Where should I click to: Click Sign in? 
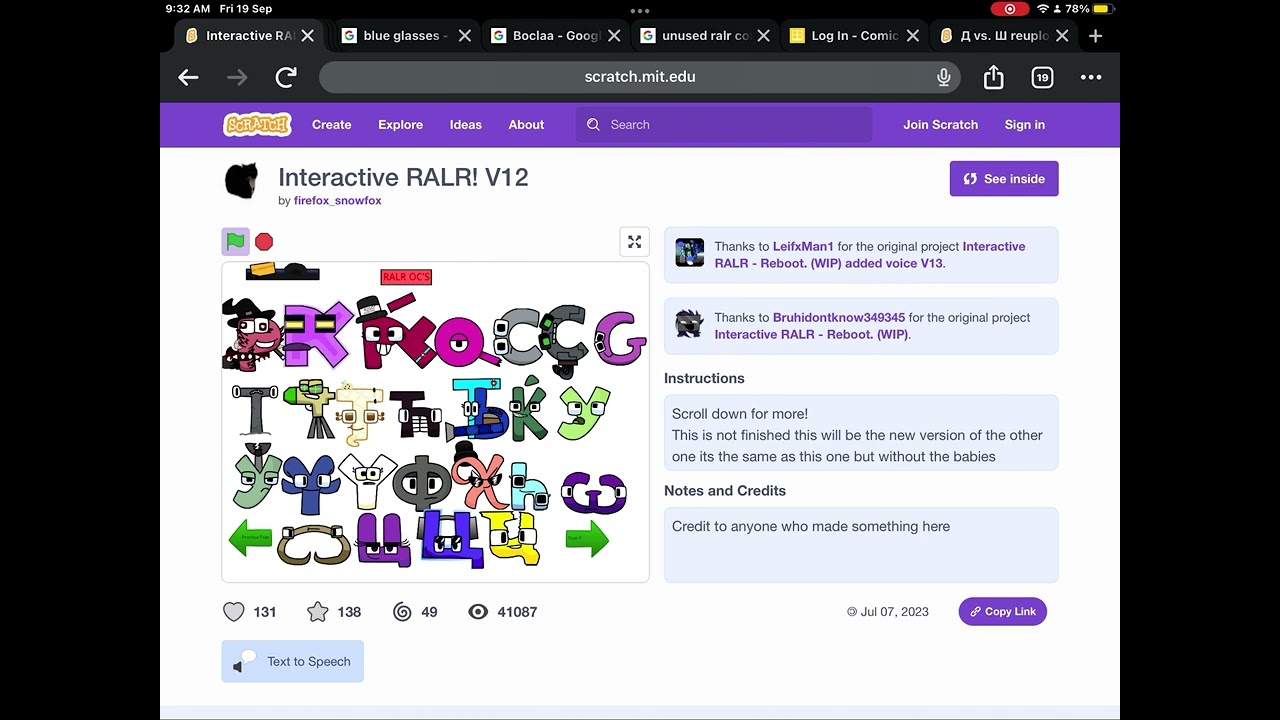tap(1024, 125)
